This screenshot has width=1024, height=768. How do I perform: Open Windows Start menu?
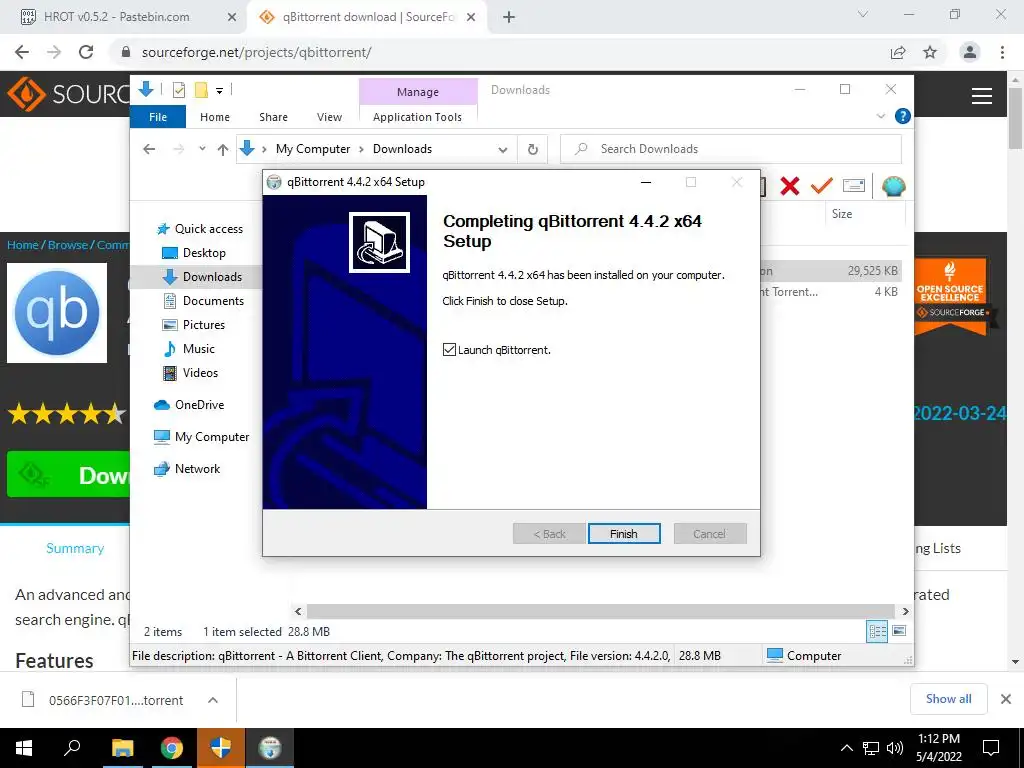24,748
